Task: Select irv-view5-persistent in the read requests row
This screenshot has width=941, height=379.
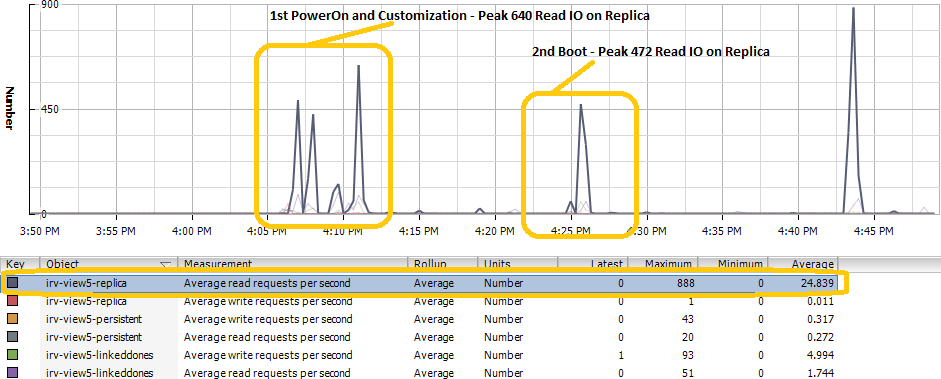Action: [x=94, y=337]
